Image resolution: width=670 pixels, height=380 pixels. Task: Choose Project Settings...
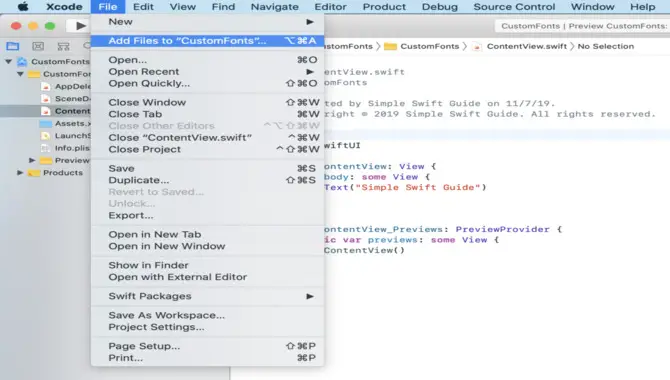(x=207, y=327)
